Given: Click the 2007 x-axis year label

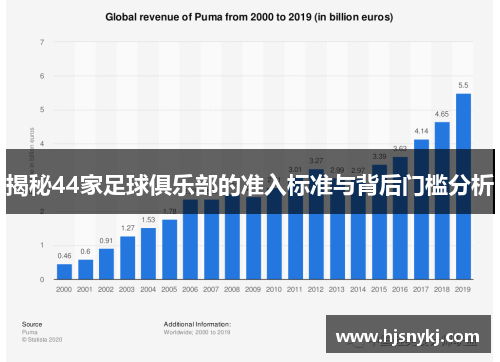Looking at the screenshot, I should (x=211, y=289).
